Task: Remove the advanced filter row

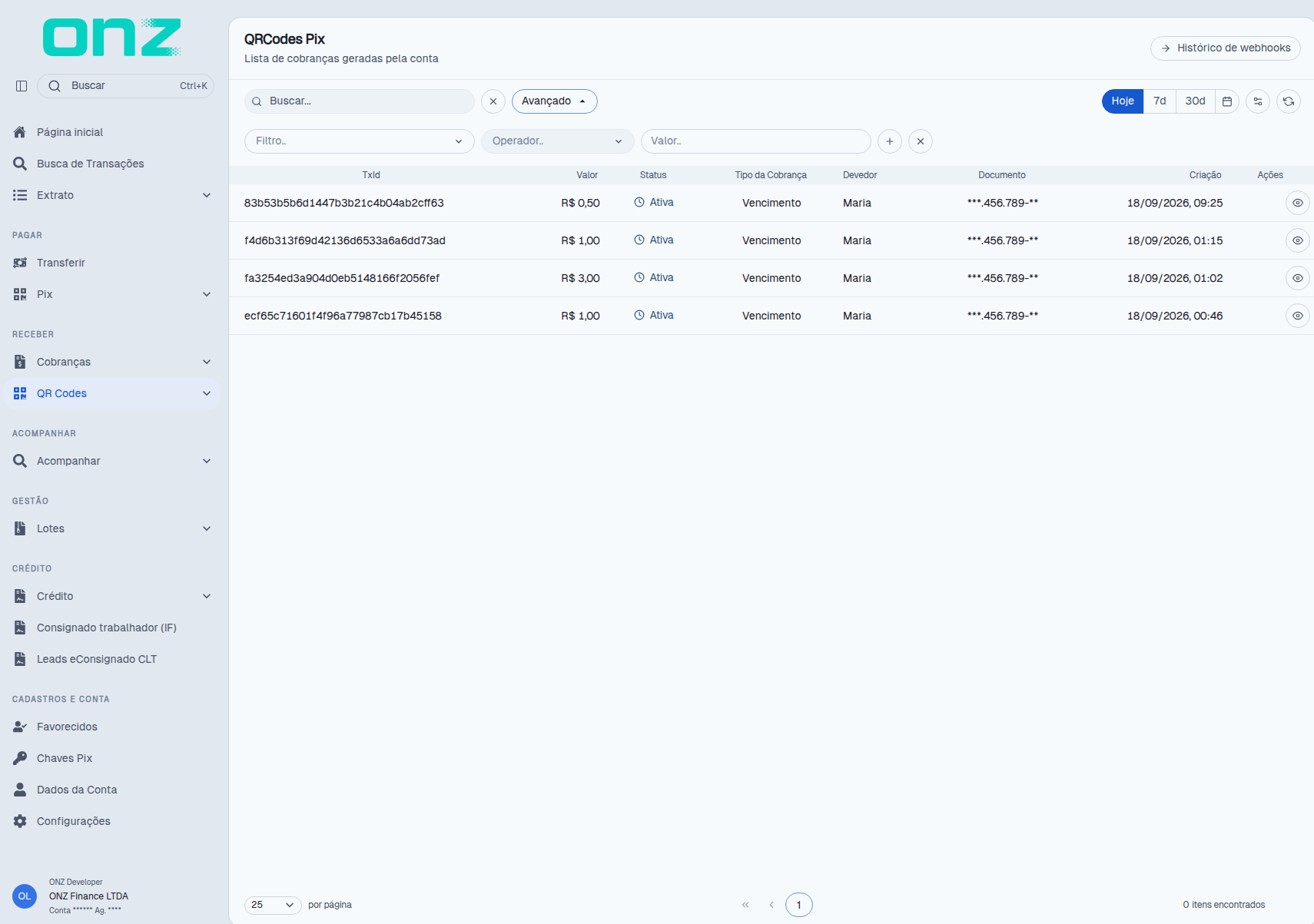Action: [921, 141]
